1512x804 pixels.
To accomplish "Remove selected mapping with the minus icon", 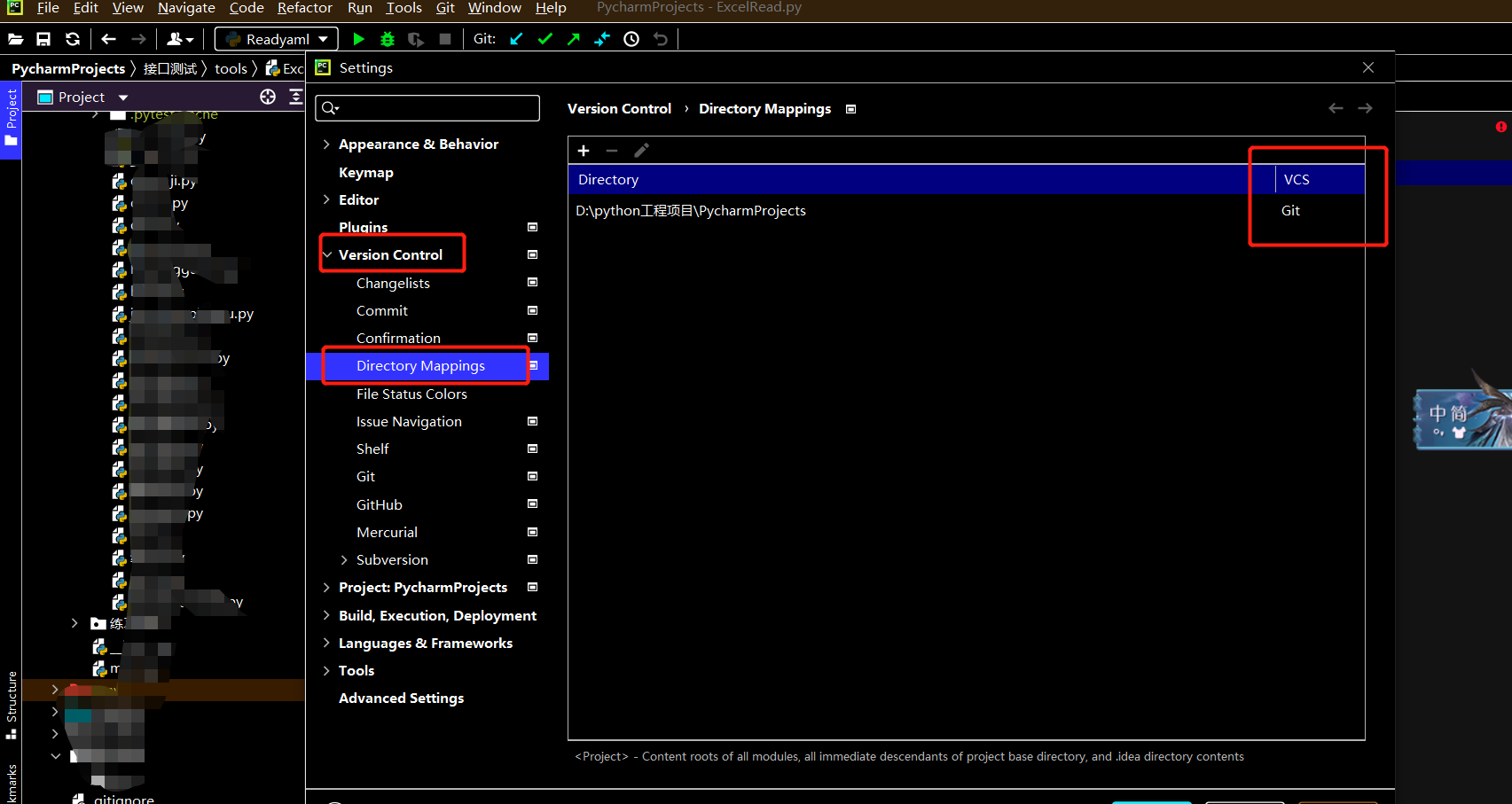I will click(612, 150).
